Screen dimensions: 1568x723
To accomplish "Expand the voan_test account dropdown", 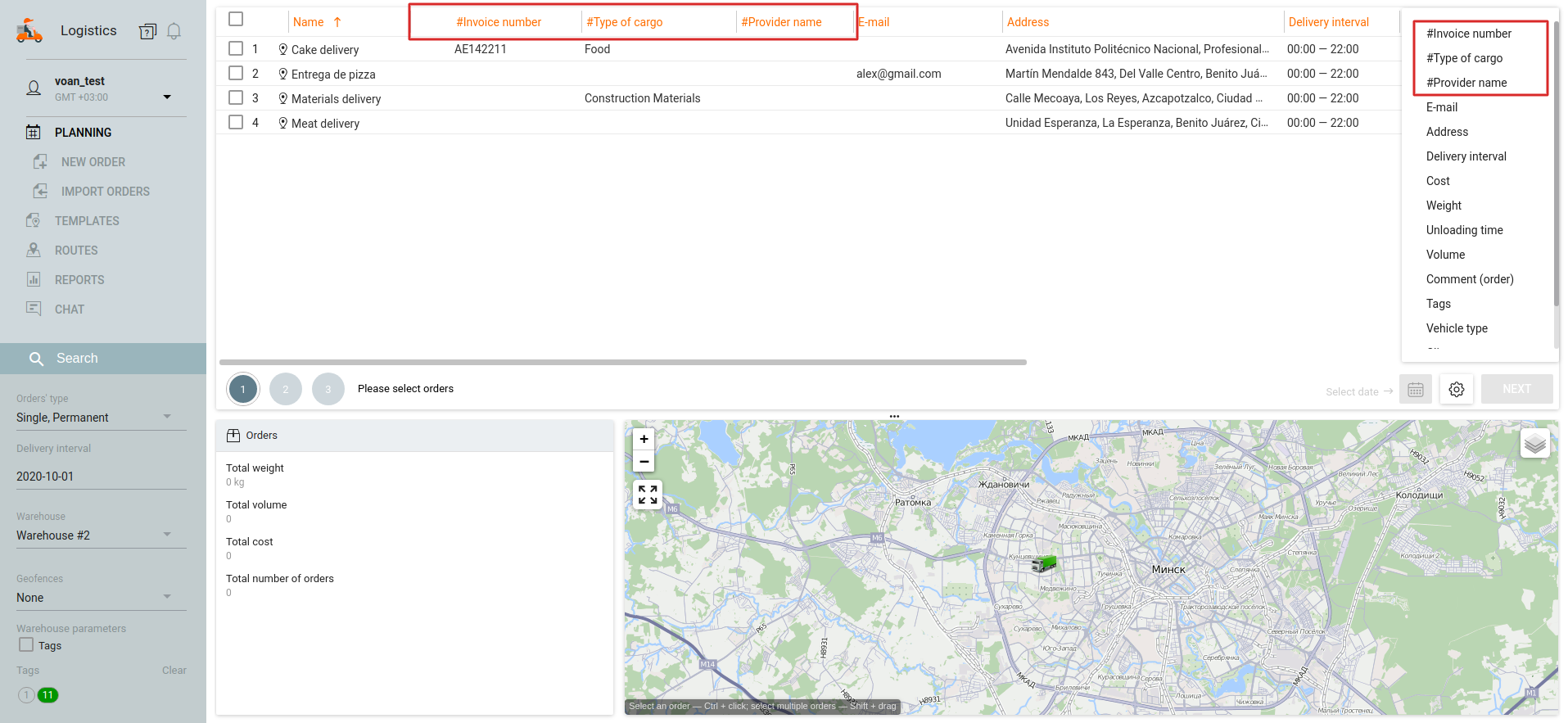I will click(x=167, y=97).
